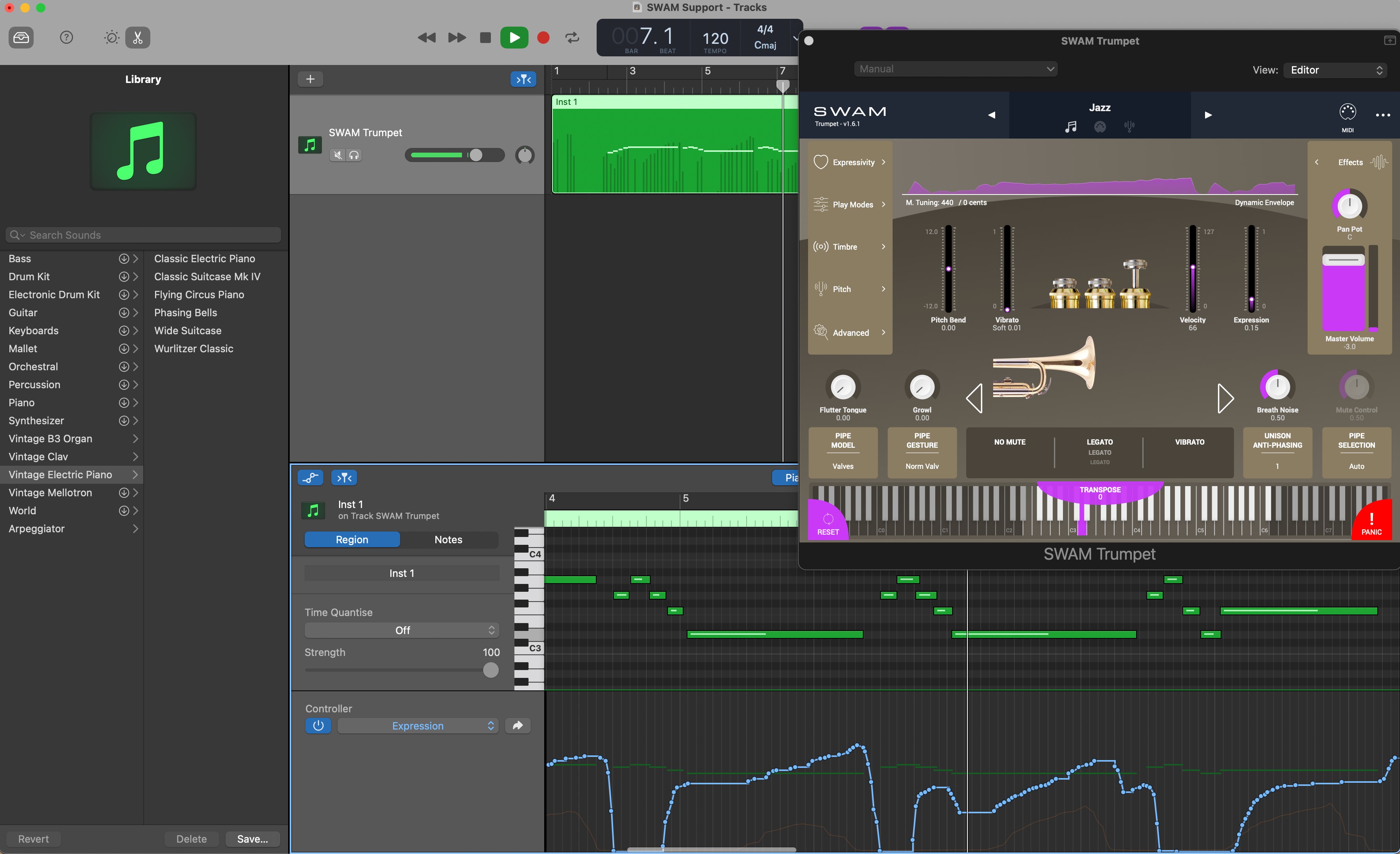The height and width of the screenshot is (854, 1400).
Task: Toggle the Smart Controls dial icon
Action: 111,38
